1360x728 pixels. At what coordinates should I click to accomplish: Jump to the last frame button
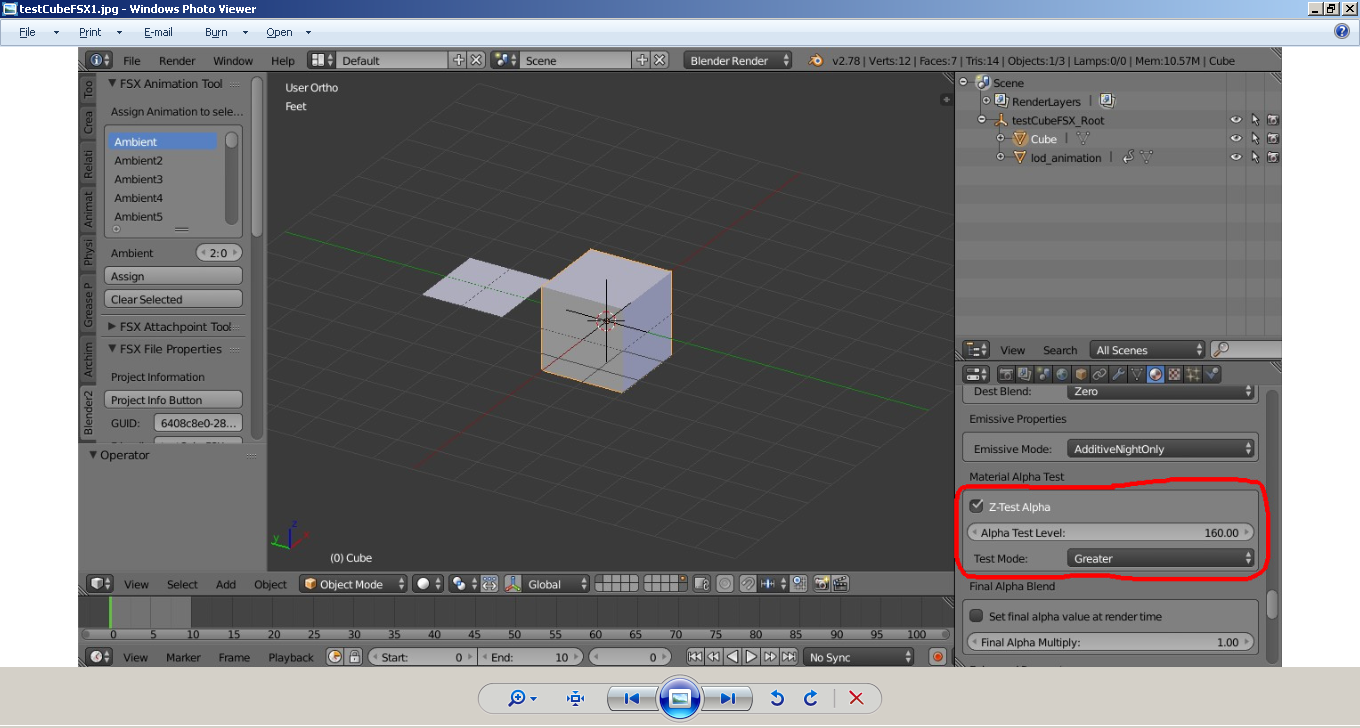tap(789, 657)
